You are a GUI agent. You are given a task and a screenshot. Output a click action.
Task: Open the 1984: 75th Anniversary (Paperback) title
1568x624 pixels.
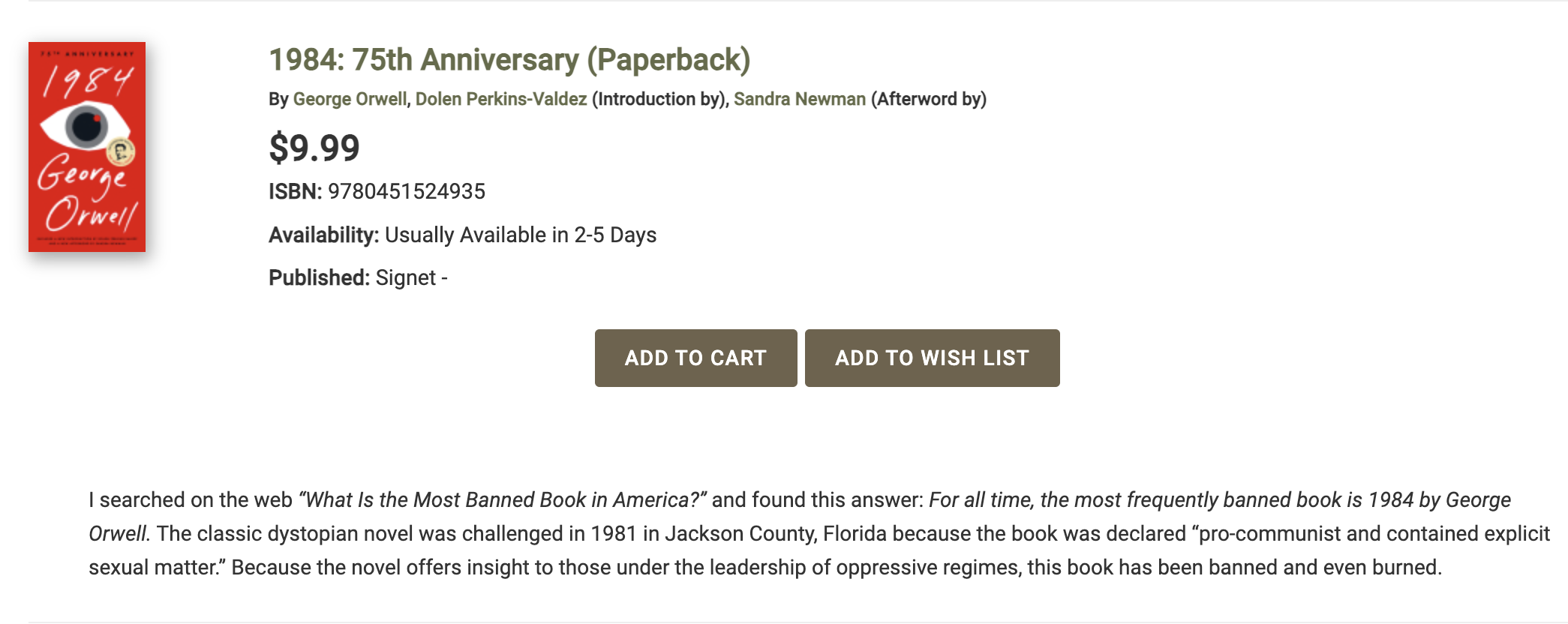click(509, 60)
